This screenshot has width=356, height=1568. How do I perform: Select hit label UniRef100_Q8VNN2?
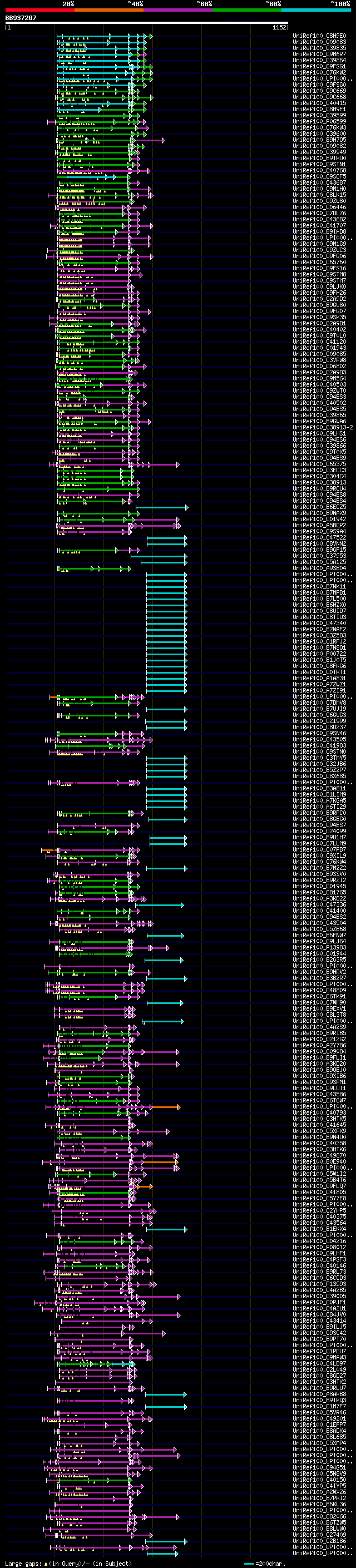pyautogui.click(x=319, y=543)
